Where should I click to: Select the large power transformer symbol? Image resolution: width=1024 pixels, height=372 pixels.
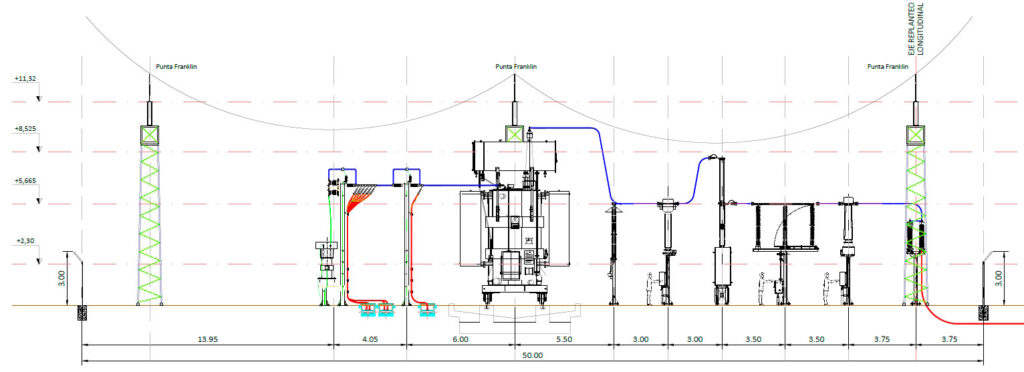pyautogui.click(x=515, y=222)
